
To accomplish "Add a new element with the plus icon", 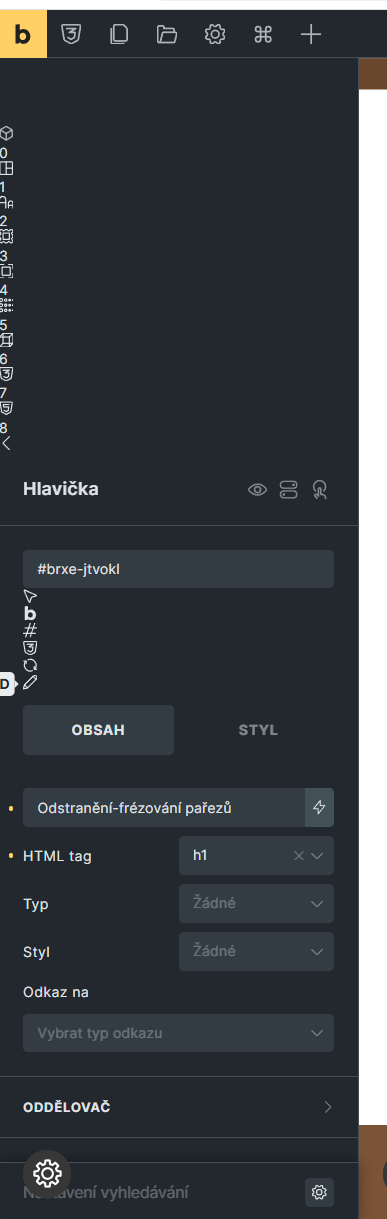I will pos(311,34).
